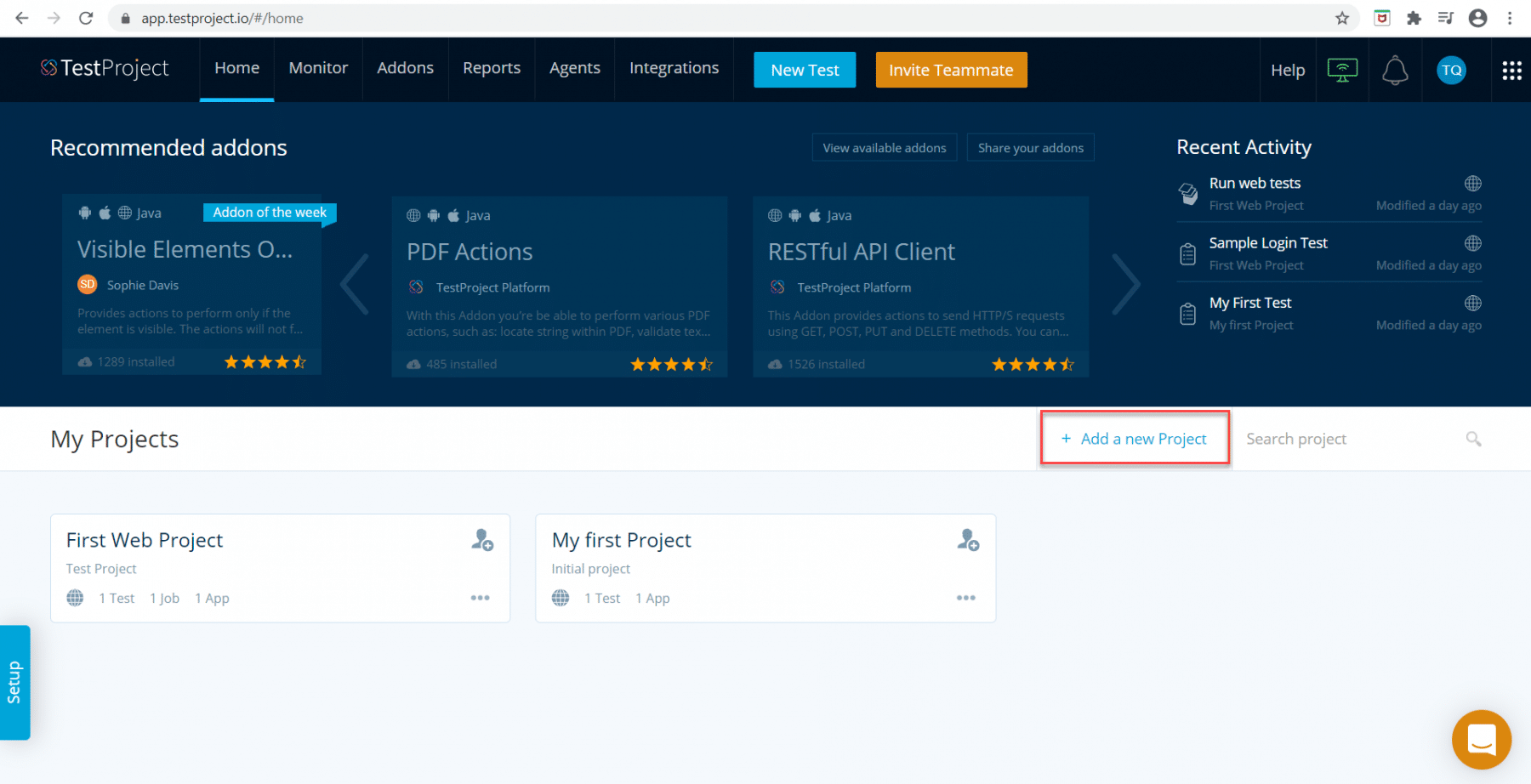
Task: Open the agent status monitor icon
Action: (x=1342, y=70)
